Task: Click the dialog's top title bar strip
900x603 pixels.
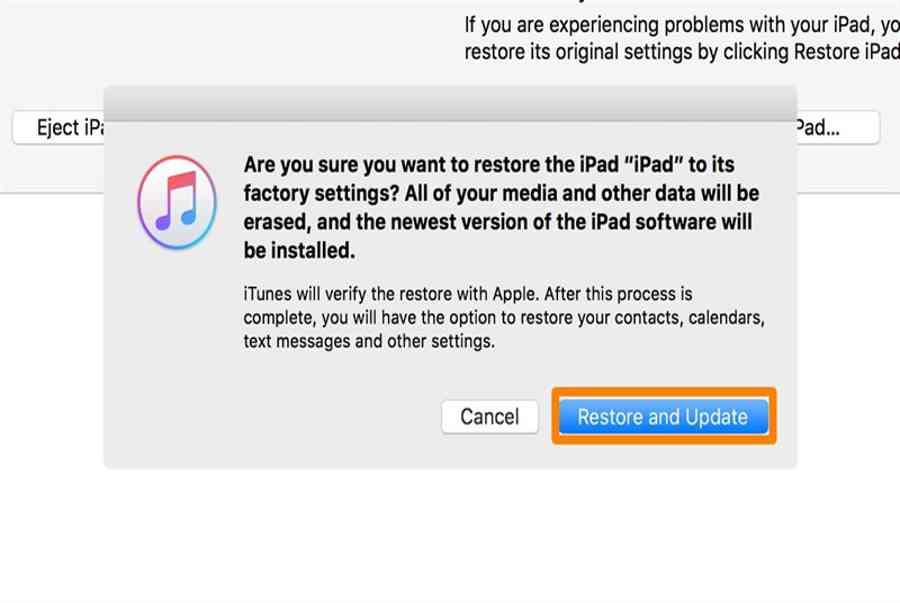Action: pyautogui.click(x=450, y=102)
